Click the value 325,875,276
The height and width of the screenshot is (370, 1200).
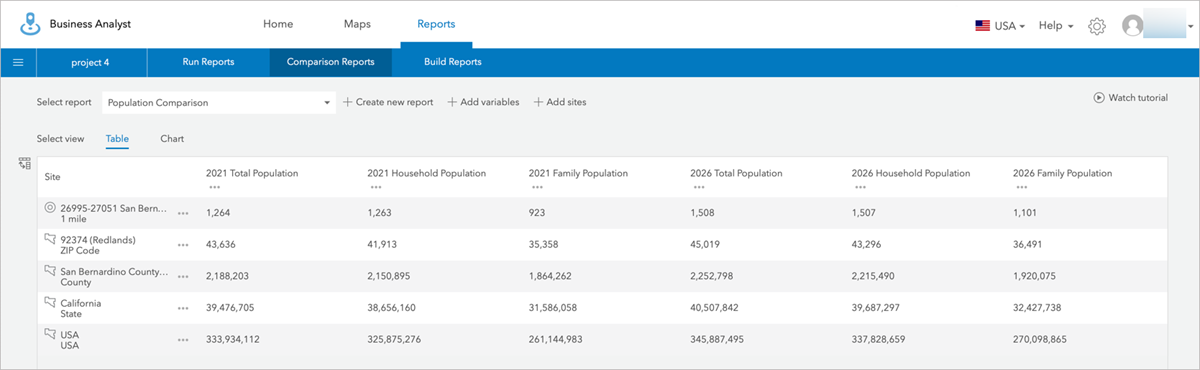point(394,340)
